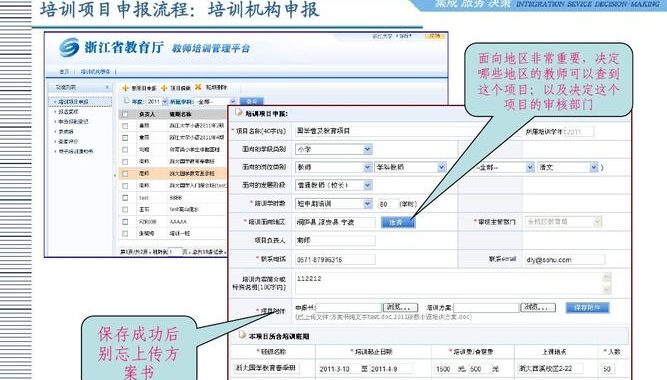Tick the checkbox of the orange highlighted row

125,174
